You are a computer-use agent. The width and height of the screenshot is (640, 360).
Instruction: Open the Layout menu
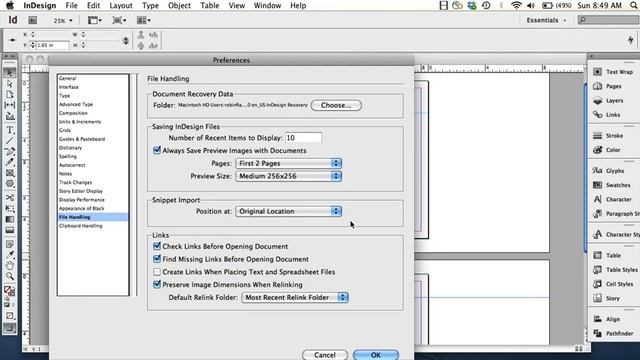[x=121, y=5]
